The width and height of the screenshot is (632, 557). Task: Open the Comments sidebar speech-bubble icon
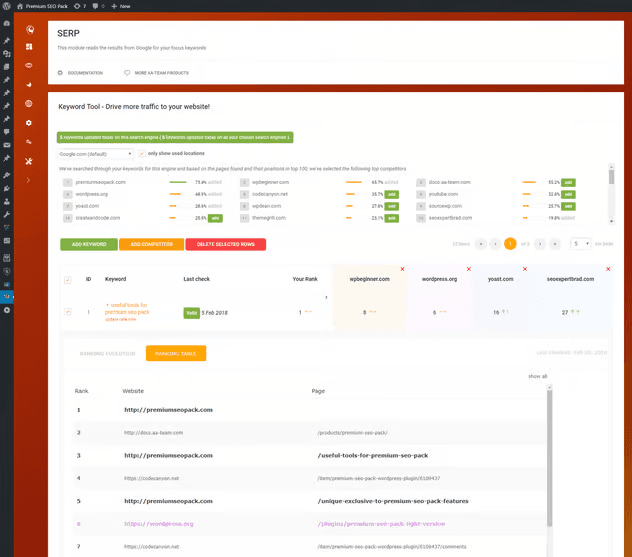pyautogui.click(x=7, y=132)
